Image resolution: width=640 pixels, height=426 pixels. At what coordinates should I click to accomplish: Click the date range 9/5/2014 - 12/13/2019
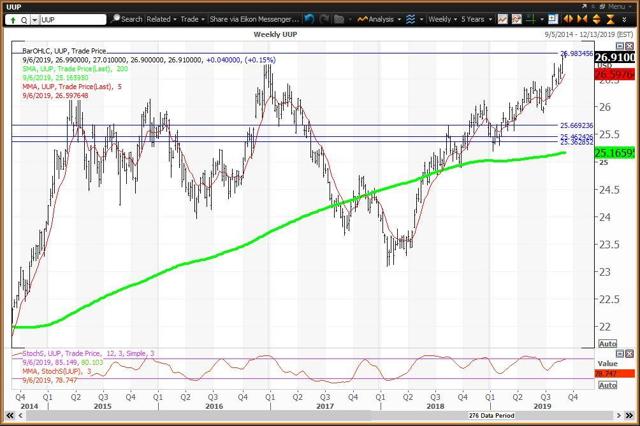tap(589, 35)
